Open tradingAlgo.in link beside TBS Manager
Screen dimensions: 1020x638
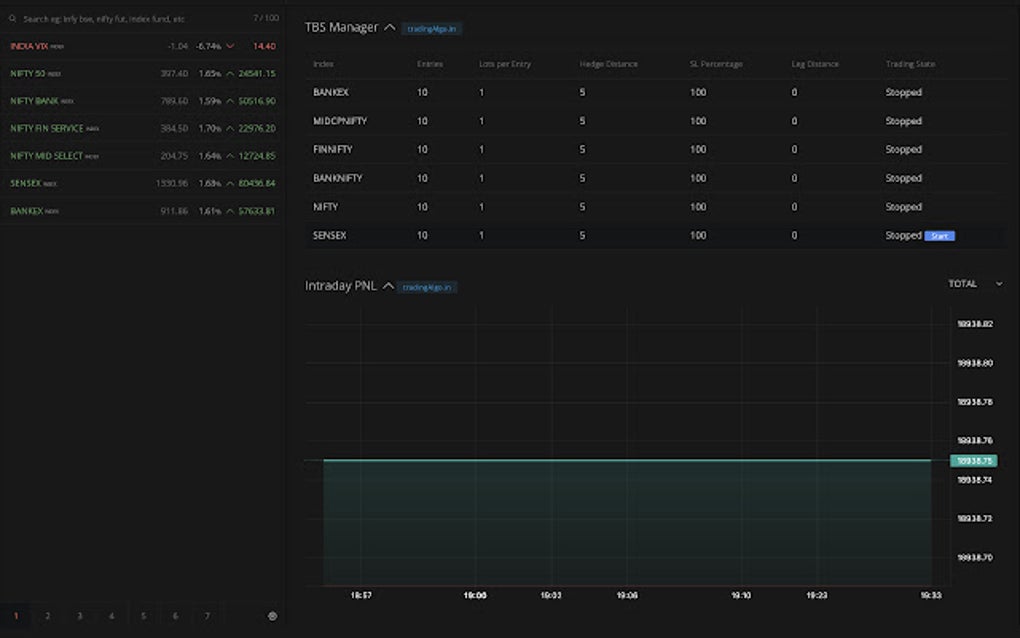pos(431,29)
